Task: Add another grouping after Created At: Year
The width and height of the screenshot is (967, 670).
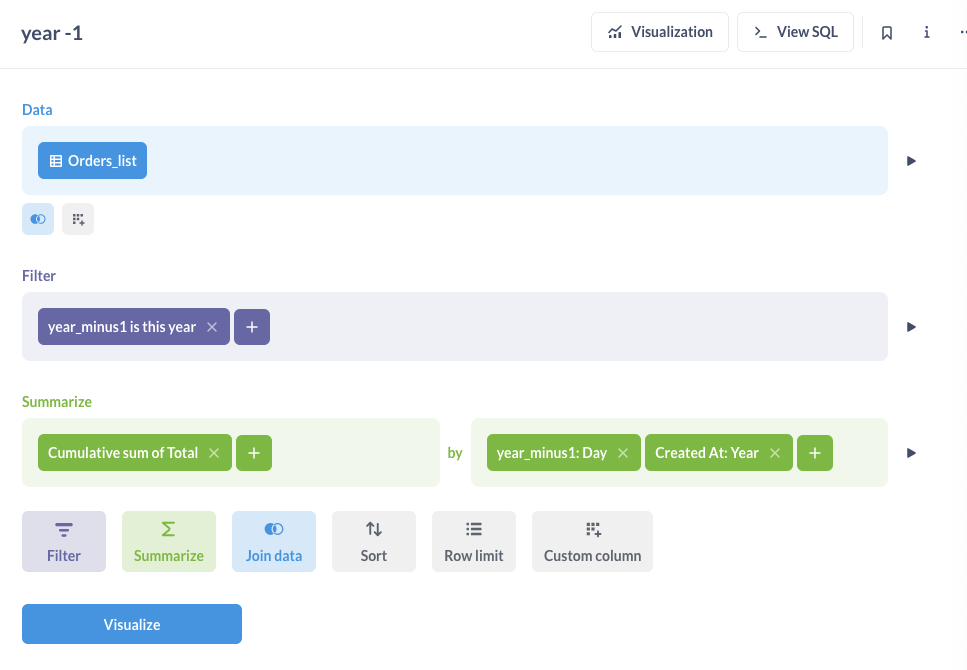Action: tap(815, 453)
